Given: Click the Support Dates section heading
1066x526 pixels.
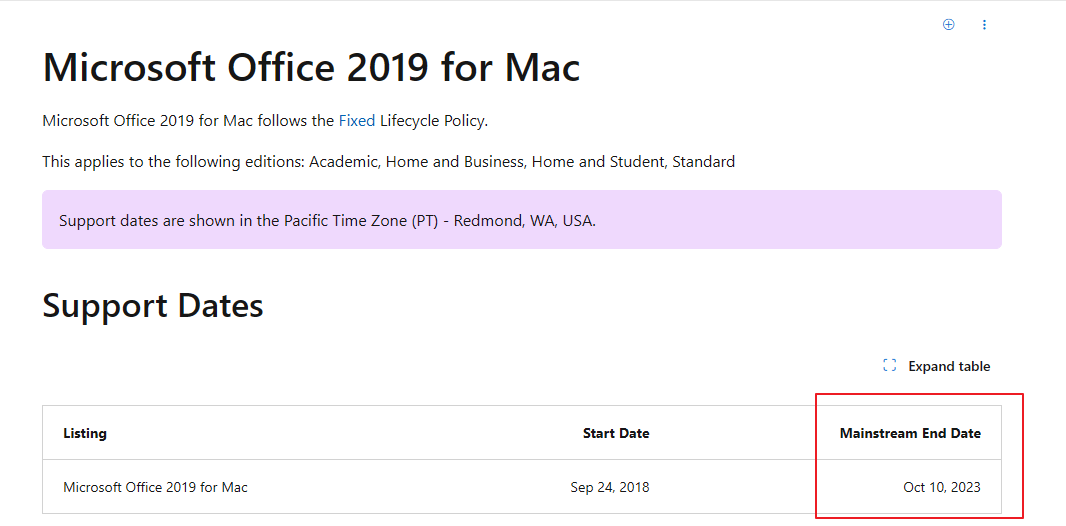Looking at the screenshot, I should tap(153, 306).
